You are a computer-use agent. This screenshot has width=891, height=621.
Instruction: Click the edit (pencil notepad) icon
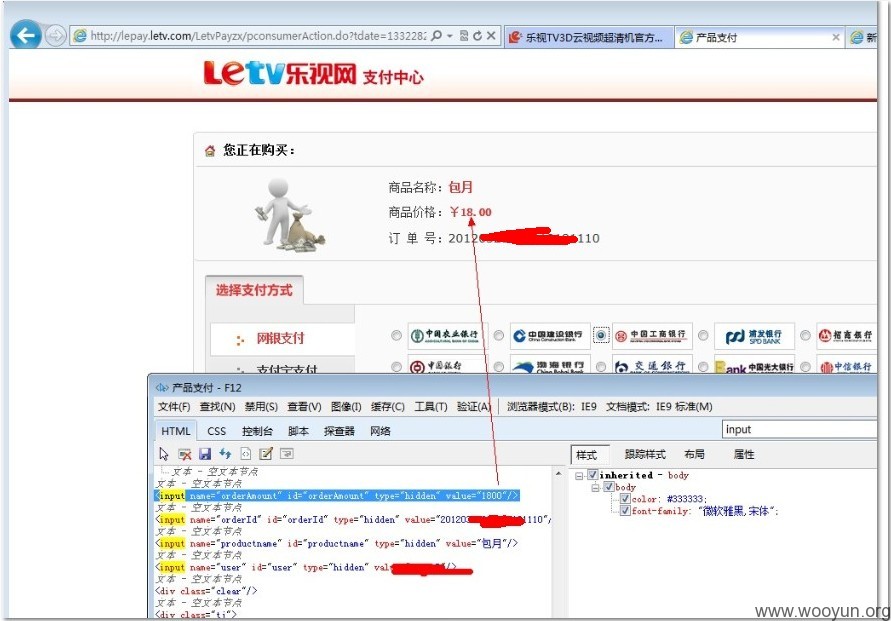click(x=265, y=454)
